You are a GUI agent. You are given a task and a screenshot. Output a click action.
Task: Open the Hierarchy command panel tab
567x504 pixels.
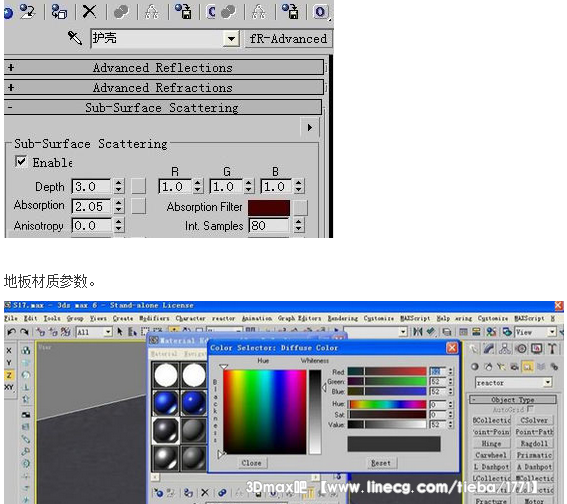505,349
